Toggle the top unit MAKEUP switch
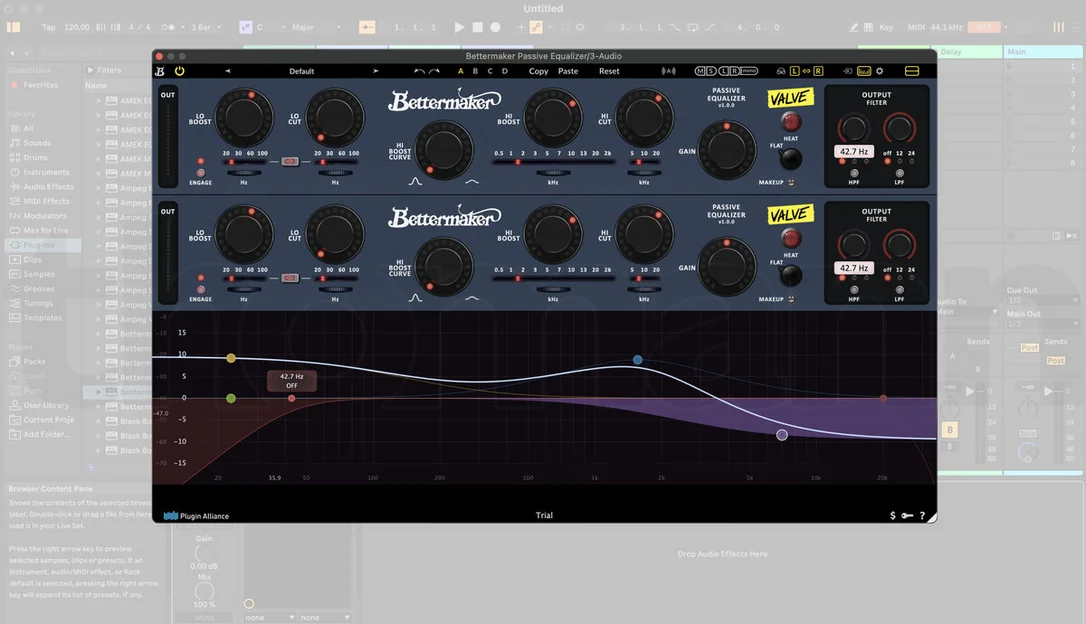This screenshot has width=1086, height=624. coord(791,182)
